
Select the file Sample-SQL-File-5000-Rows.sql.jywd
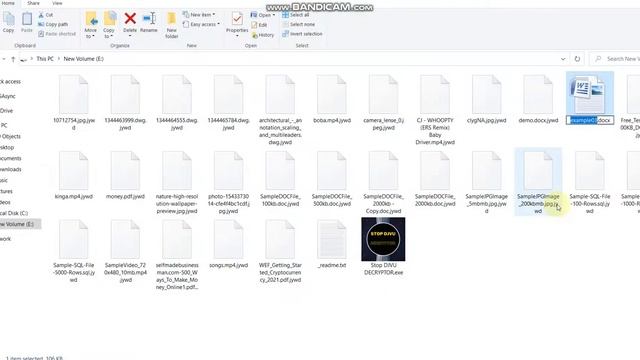coord(74,251)
